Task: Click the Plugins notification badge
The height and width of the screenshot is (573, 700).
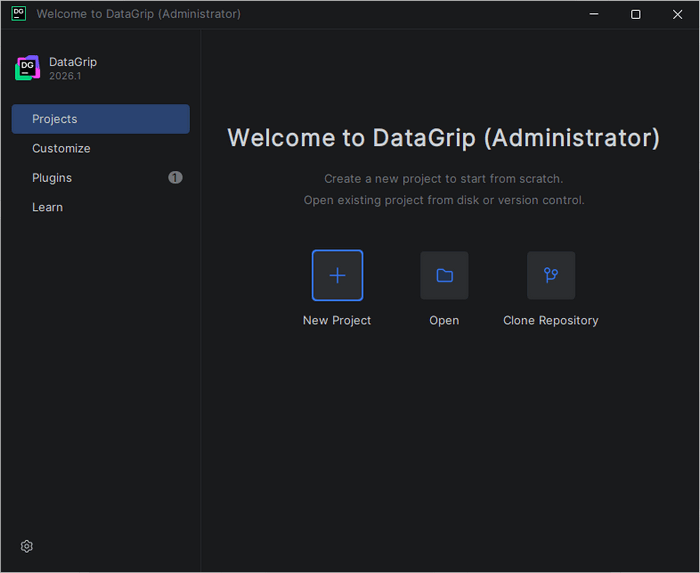Action: click(175, 178)
